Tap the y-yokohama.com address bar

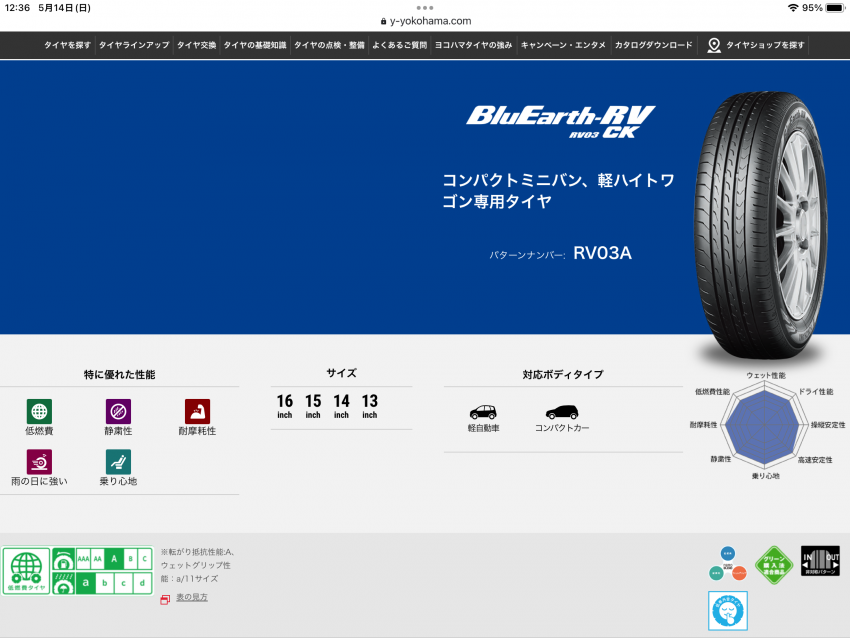click(x=425, y=21)
